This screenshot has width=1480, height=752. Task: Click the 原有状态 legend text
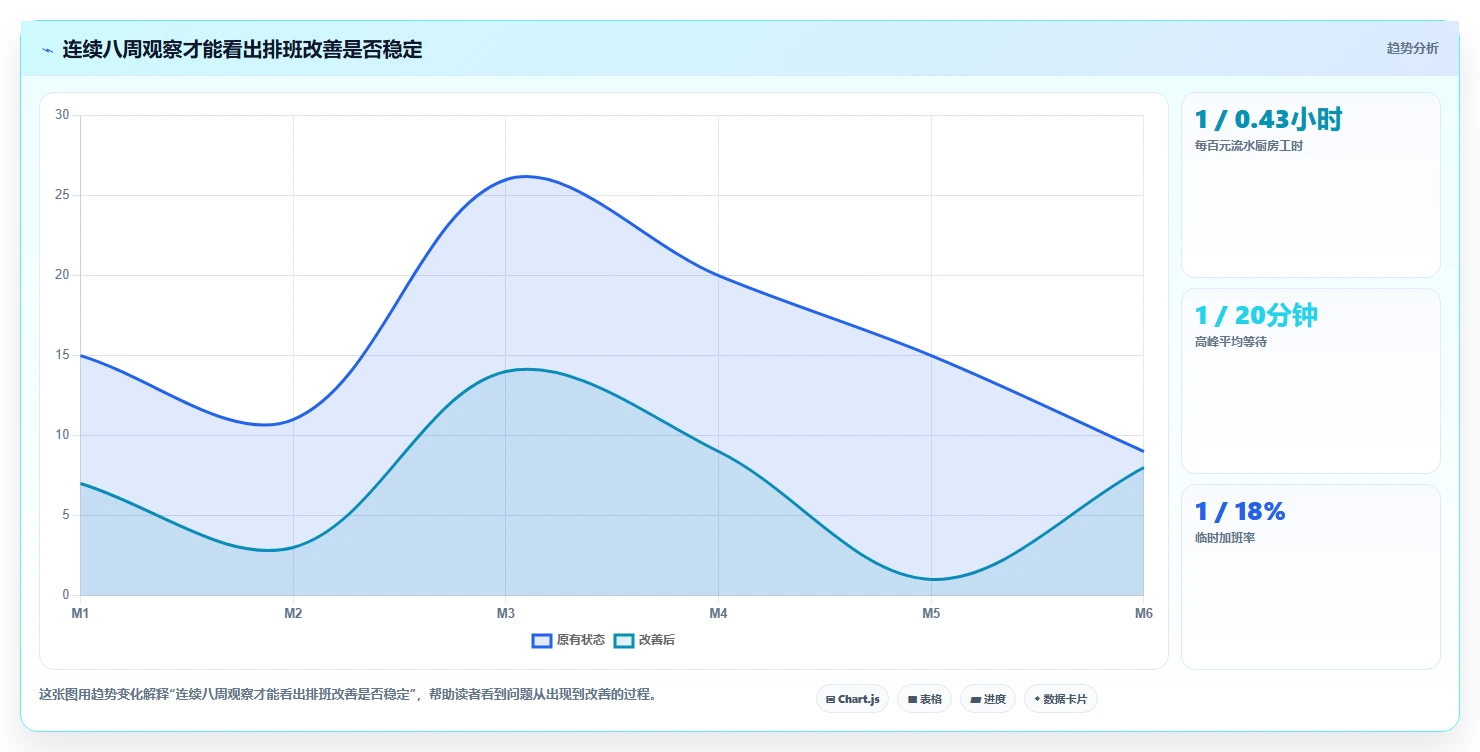click(x=581, y=640)
